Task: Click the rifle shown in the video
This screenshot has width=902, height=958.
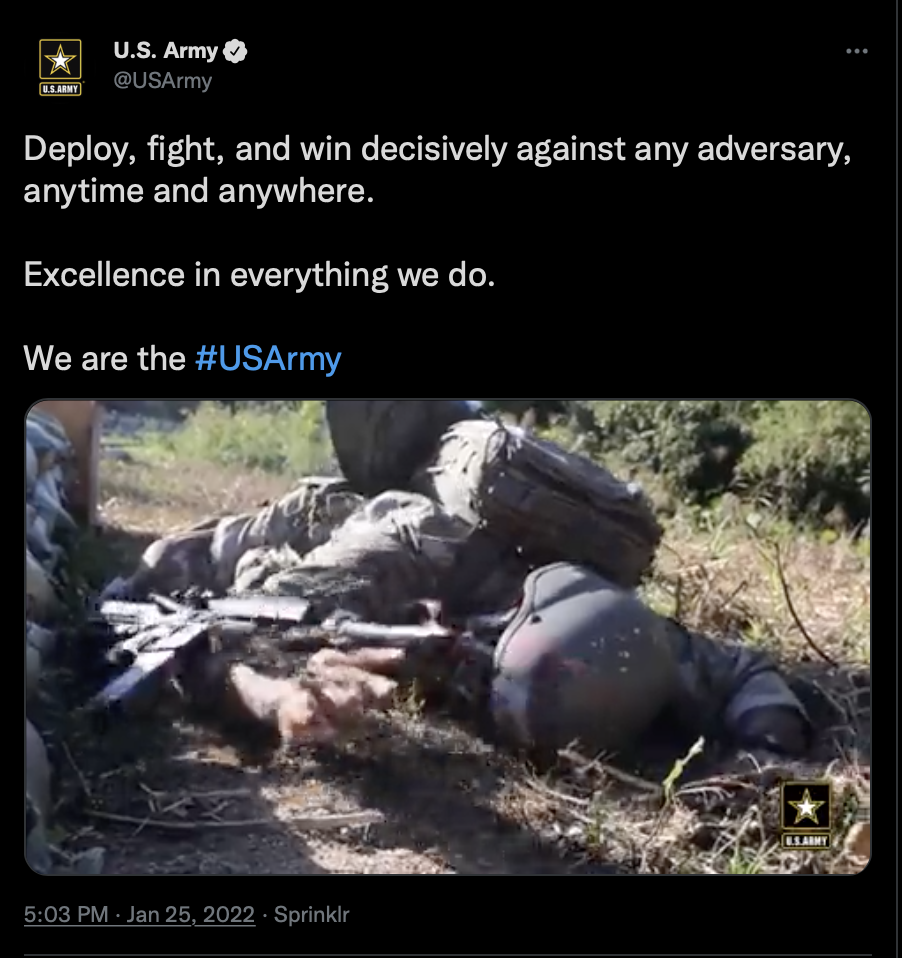Action: (269, 635)
